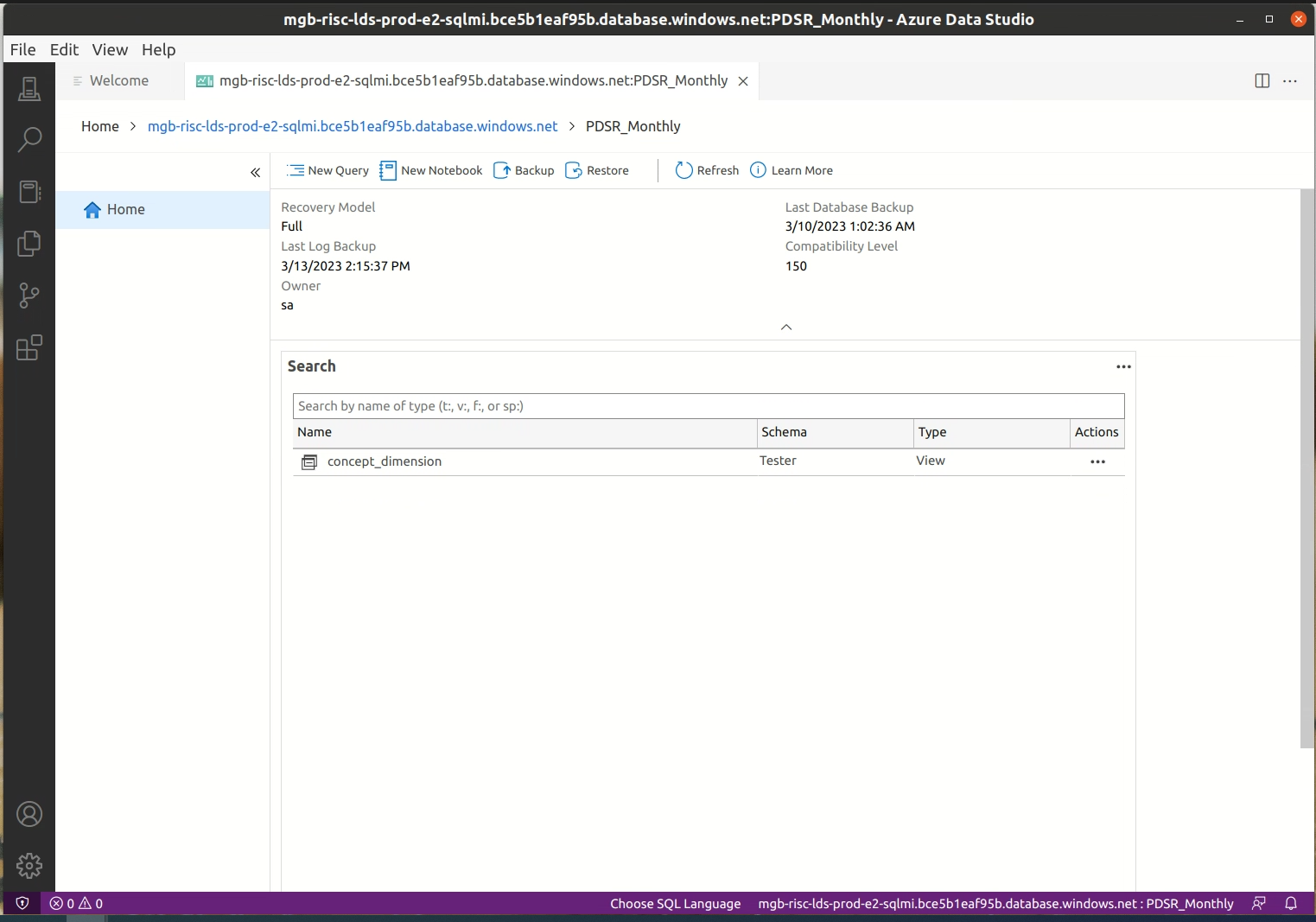The image size is (1316, 922).
Task: Open the Manage gear icon
Action: click(29, 866)
